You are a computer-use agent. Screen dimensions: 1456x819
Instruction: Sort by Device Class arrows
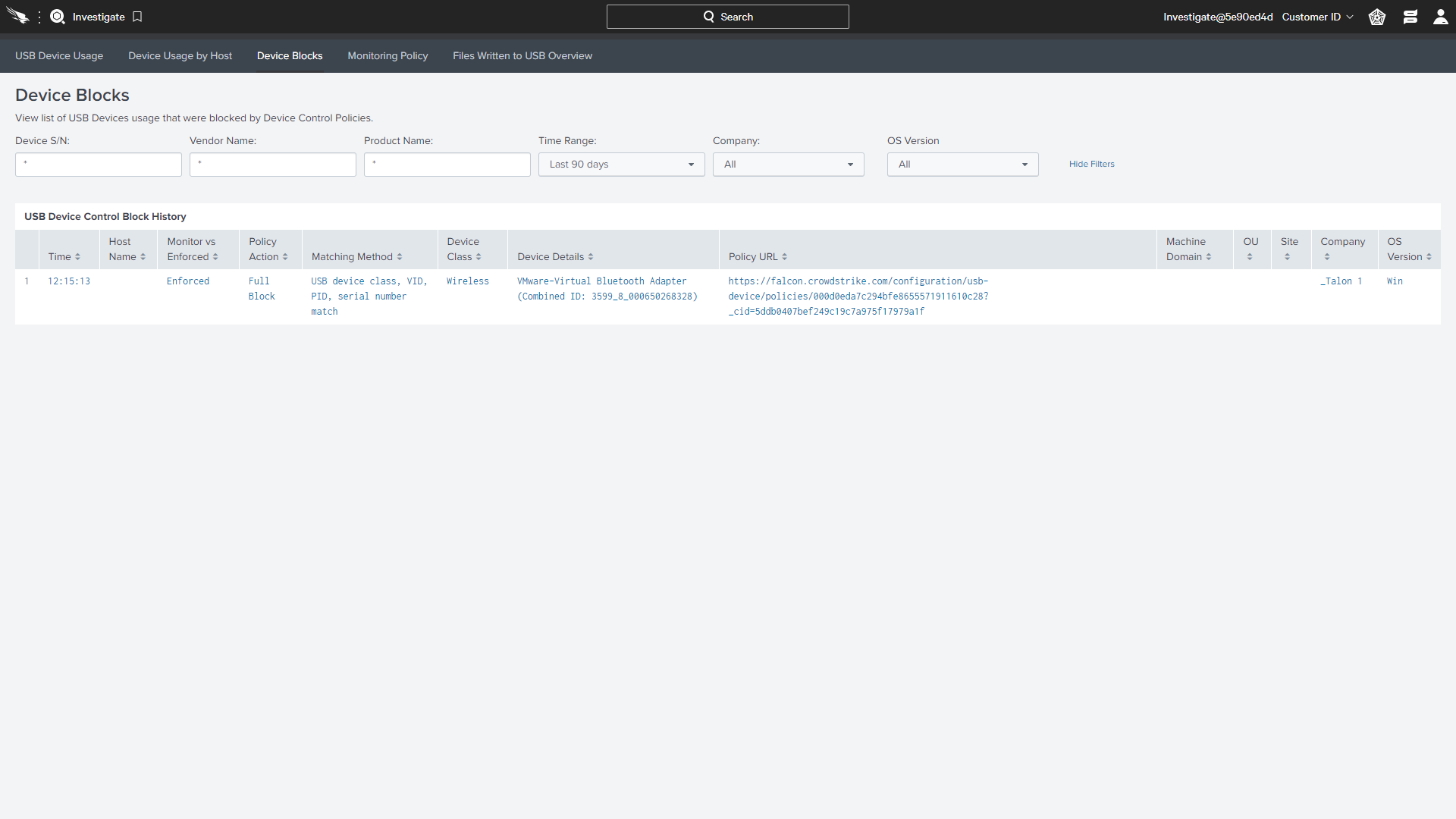pos(479,257)
